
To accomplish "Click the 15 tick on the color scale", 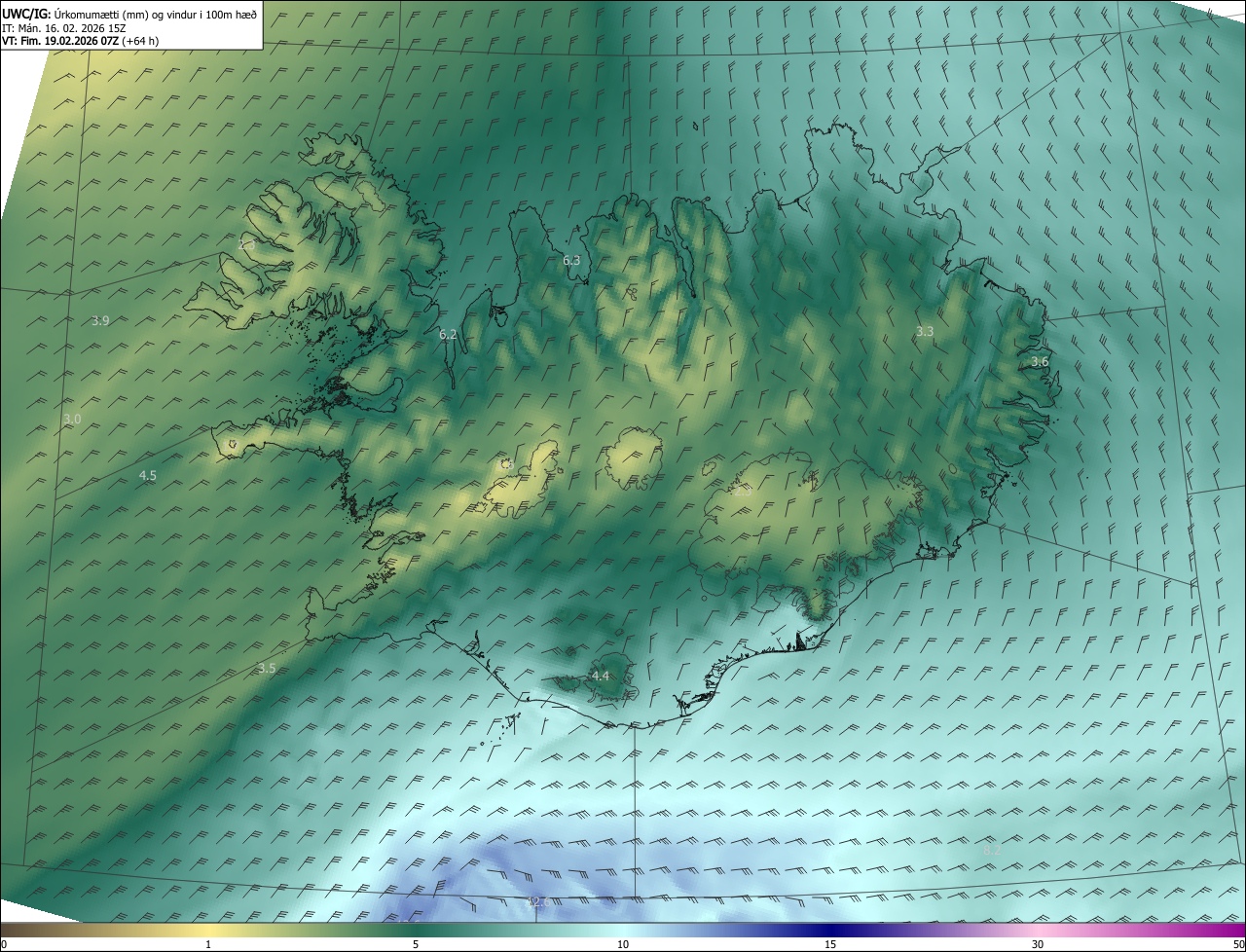I will (x=830, y=945).
